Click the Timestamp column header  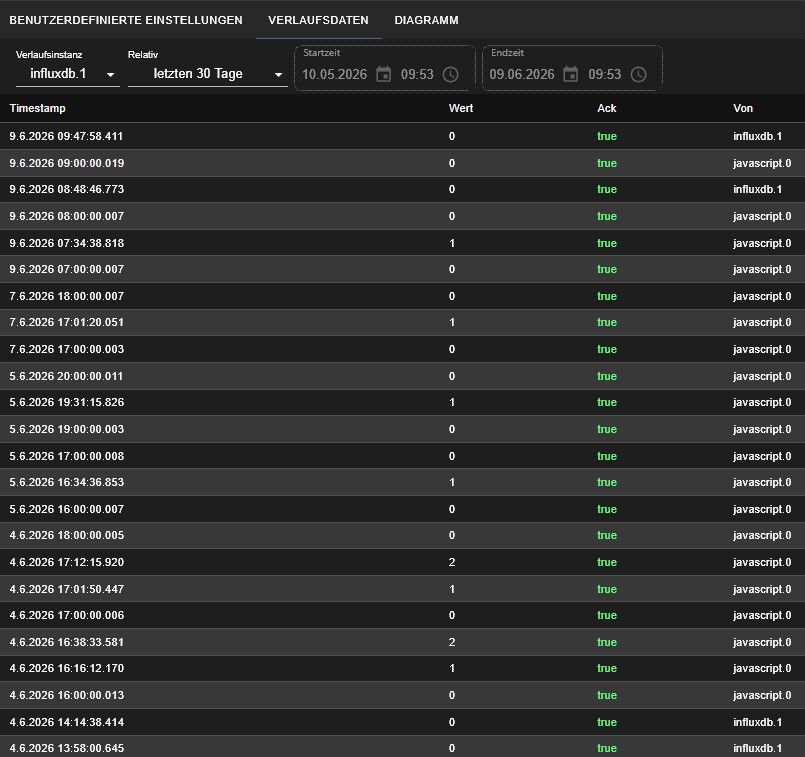(x=37, y=108)
